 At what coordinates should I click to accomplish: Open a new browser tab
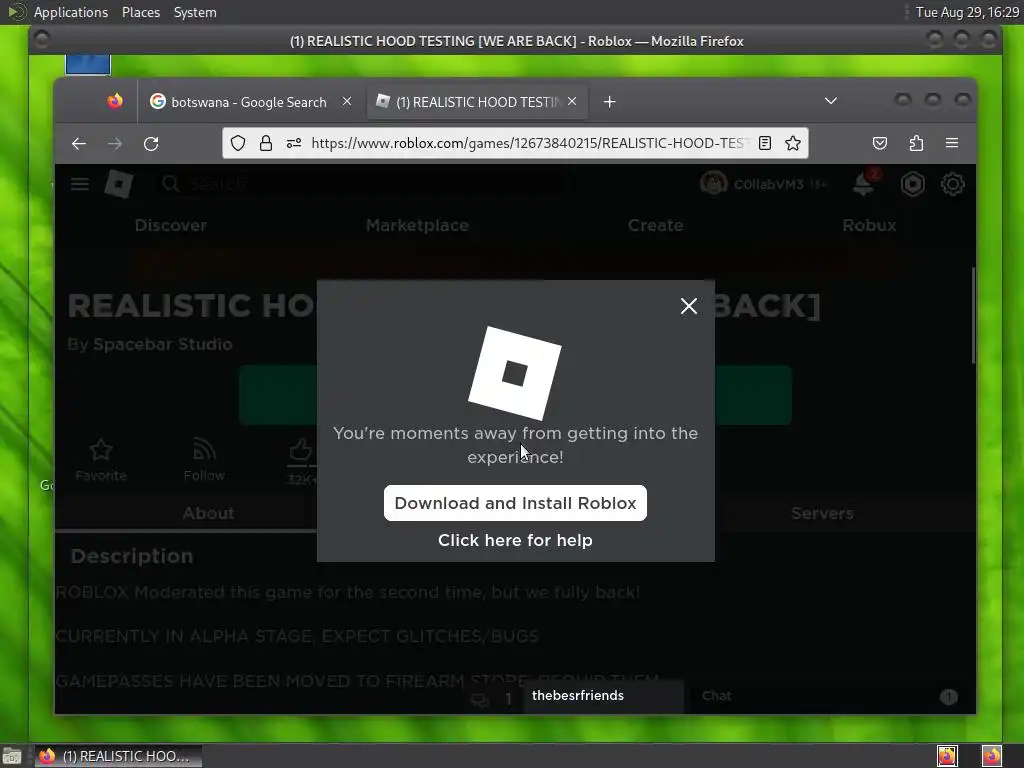point(609,102)
